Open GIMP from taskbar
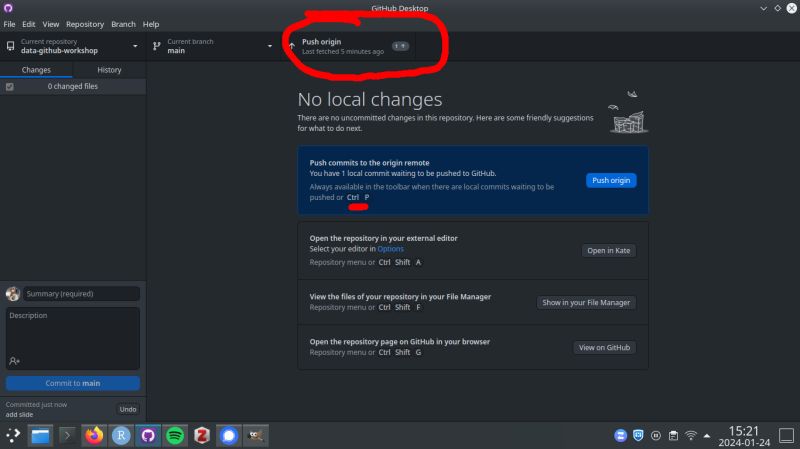The height and width of the screenshot is (449, 800). [x=256, y=436]
